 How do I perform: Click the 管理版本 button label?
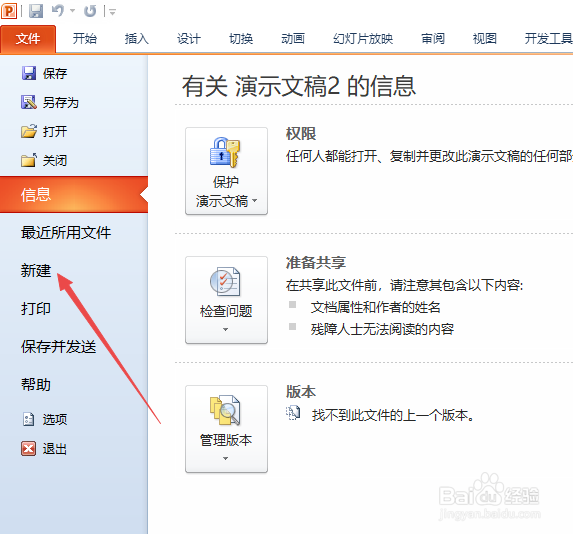coord(226,440)
